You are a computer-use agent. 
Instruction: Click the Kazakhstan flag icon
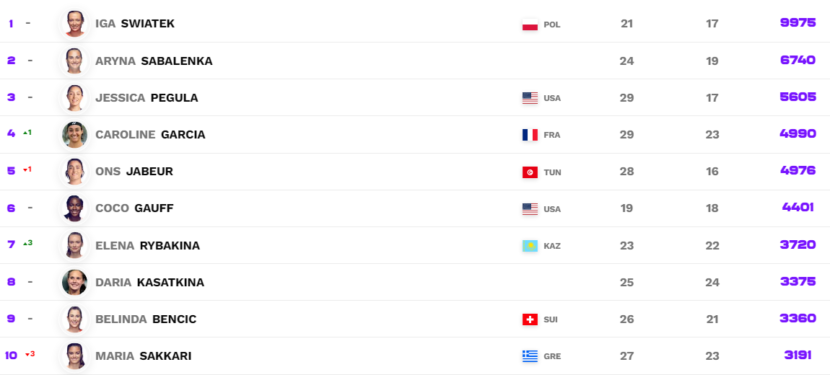pyautogui.click(x=530, y=246)
